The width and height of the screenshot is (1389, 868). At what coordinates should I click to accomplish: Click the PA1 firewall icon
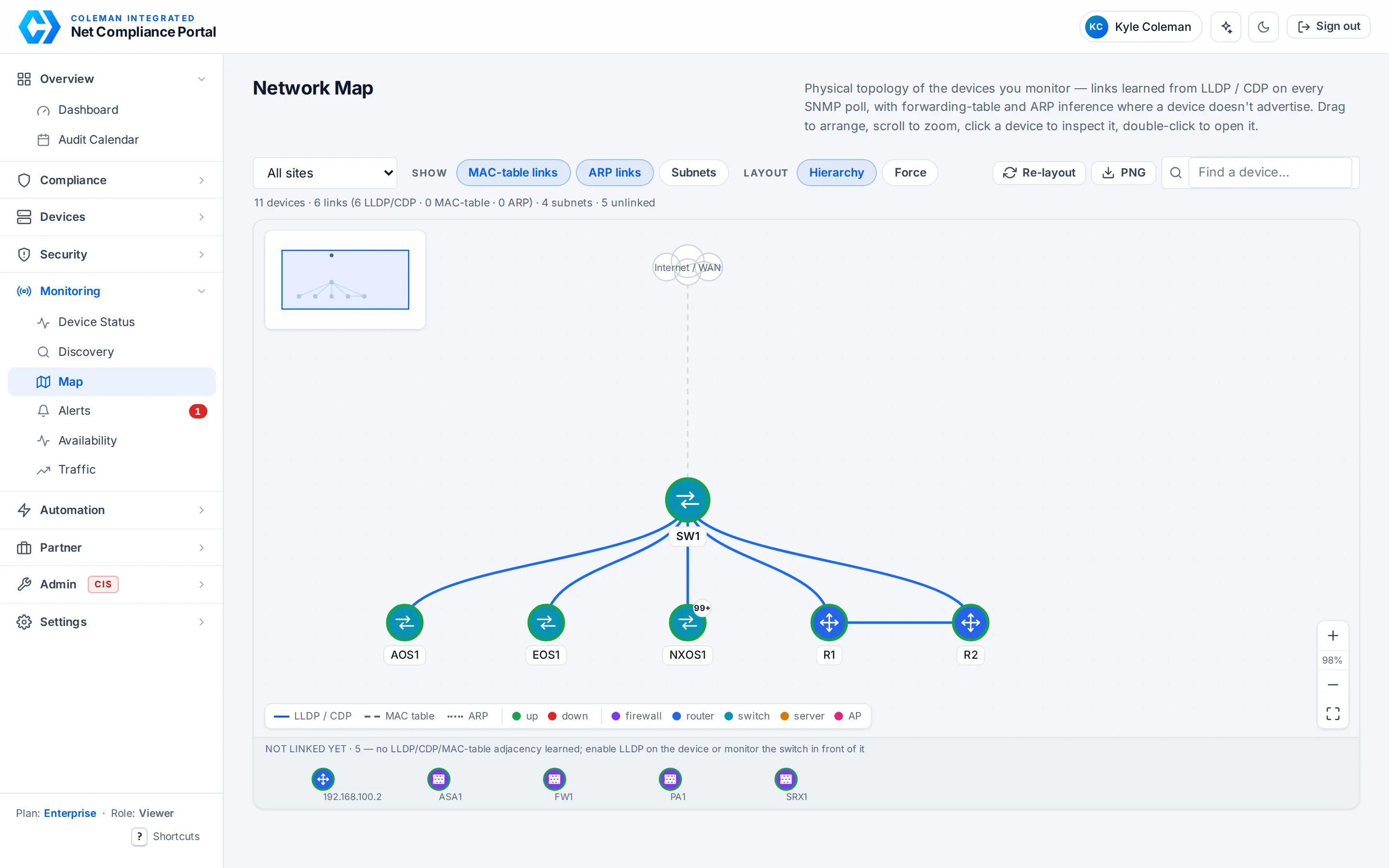[x=670, y=779]
